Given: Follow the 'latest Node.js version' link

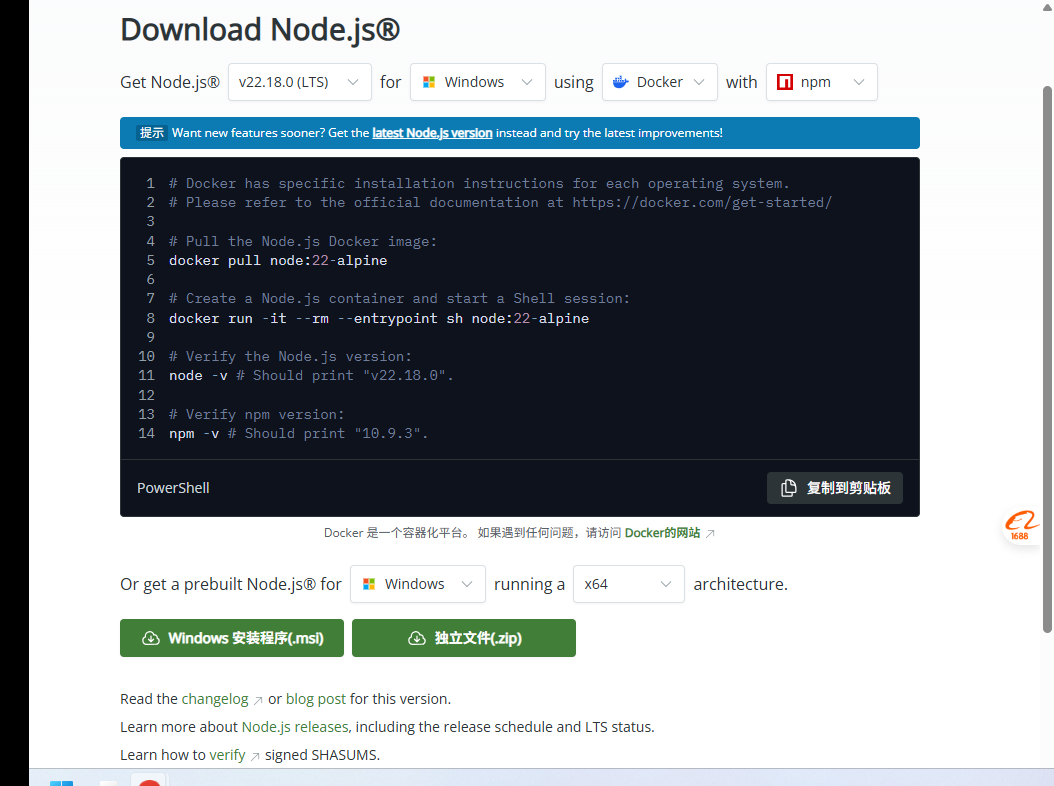Looking at the screenshot, I should [x=432, y=133].
